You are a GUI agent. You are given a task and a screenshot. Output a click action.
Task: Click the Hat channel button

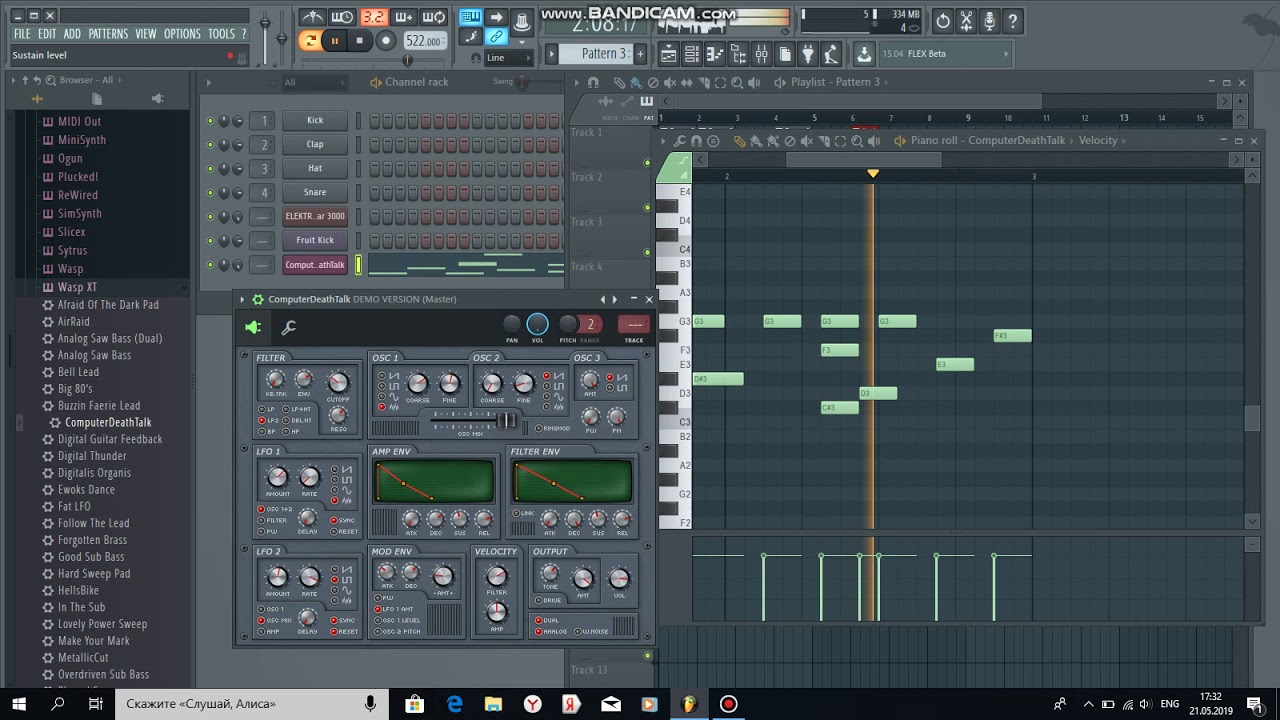315,168
